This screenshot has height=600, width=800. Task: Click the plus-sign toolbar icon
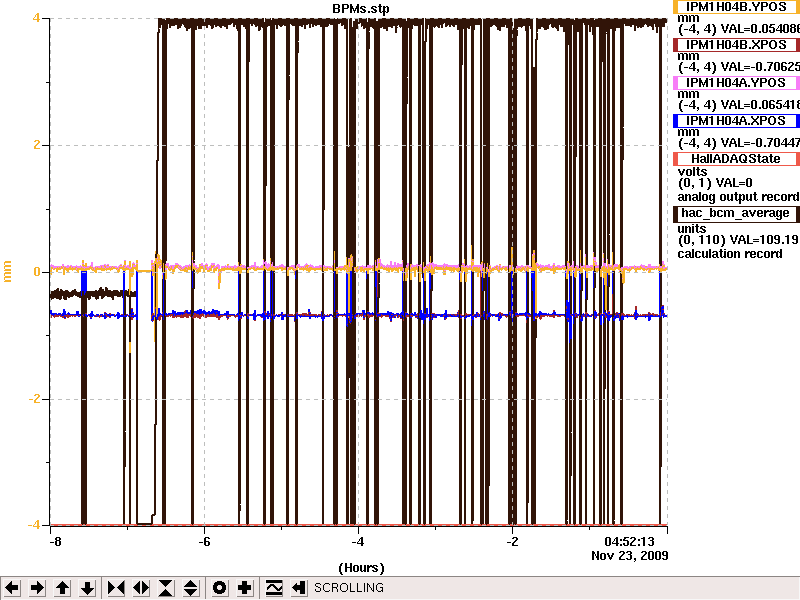pos(244,588)
